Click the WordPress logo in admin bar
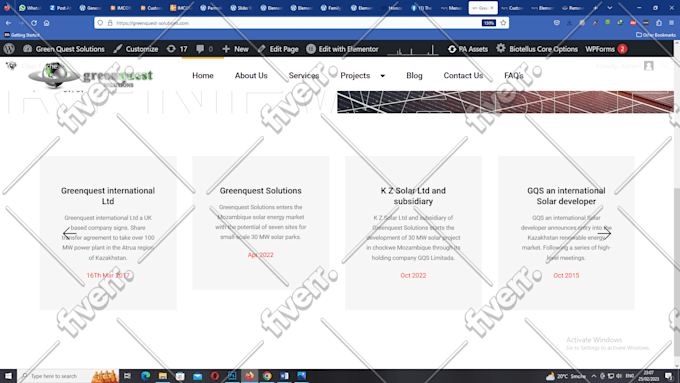Image resolution: width=680 pixels, height=383 pixels. pyautogui.click(x=9, y=49)
